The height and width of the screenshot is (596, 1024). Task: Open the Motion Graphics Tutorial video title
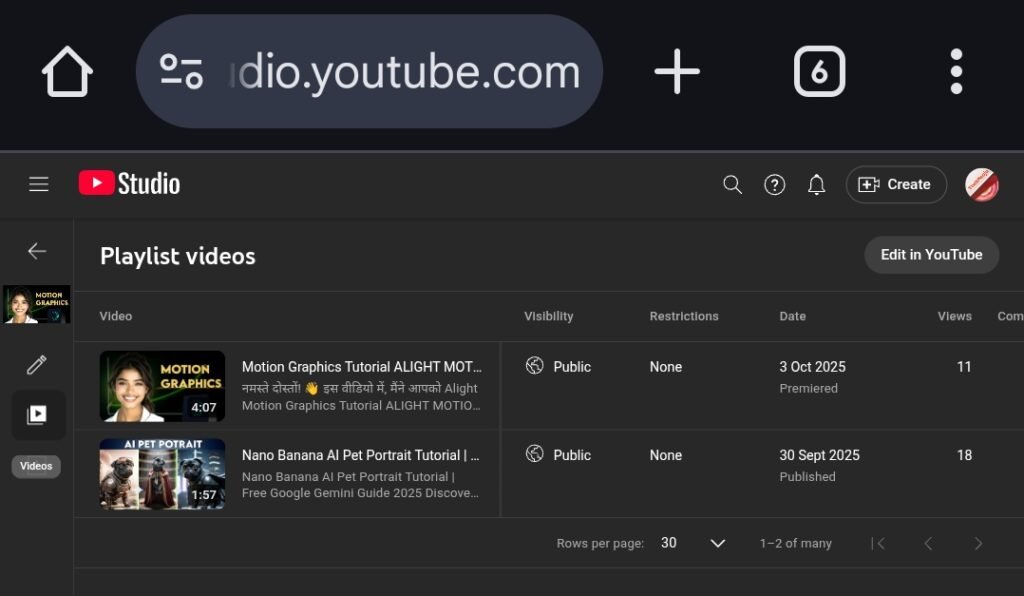click(x=361, y=367)
